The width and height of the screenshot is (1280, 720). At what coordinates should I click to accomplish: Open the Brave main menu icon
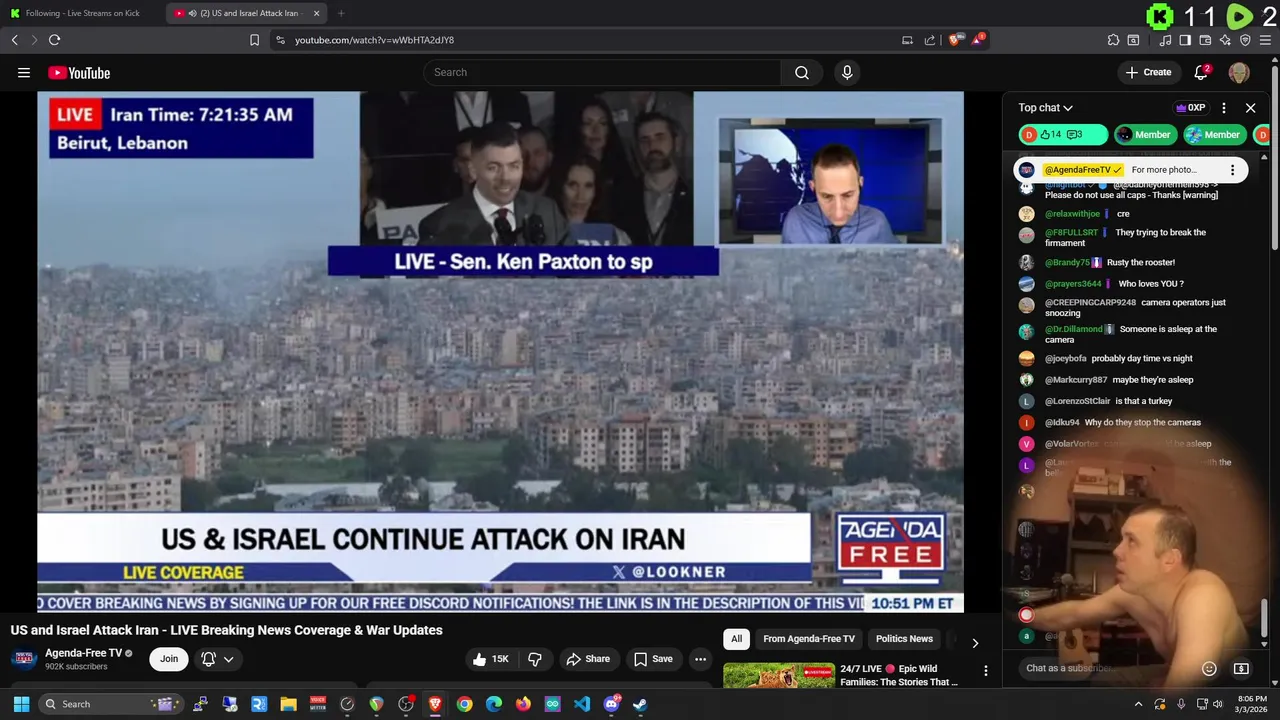click(x=1266, y=40)
